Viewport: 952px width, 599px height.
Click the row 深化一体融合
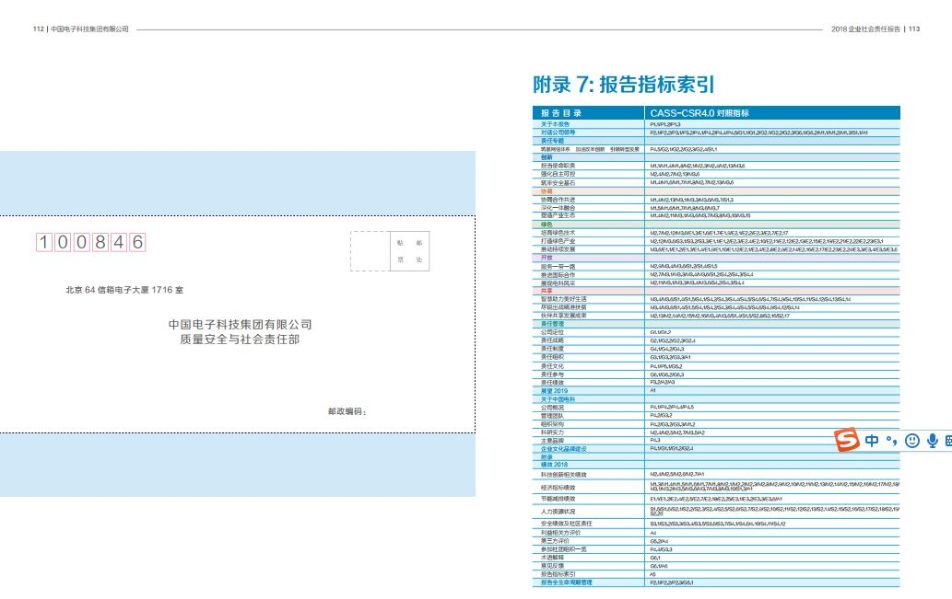pyautogui.click(x=716, y=208)
